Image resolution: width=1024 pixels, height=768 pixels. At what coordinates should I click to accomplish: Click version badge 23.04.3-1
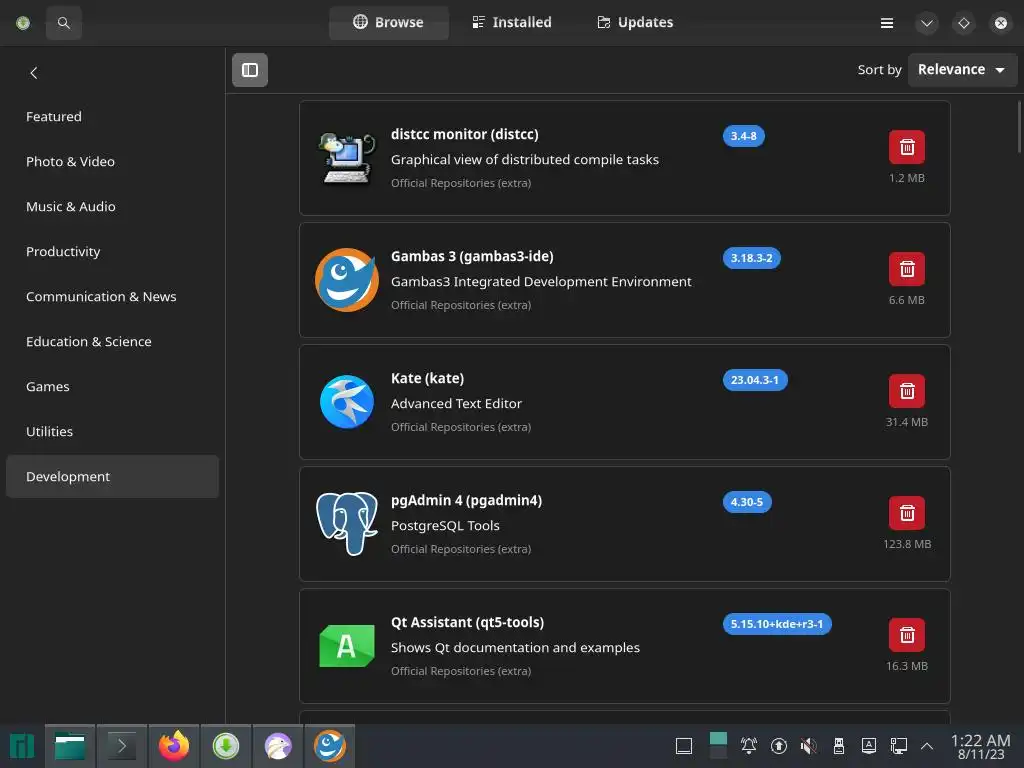[x=754, y=380]
